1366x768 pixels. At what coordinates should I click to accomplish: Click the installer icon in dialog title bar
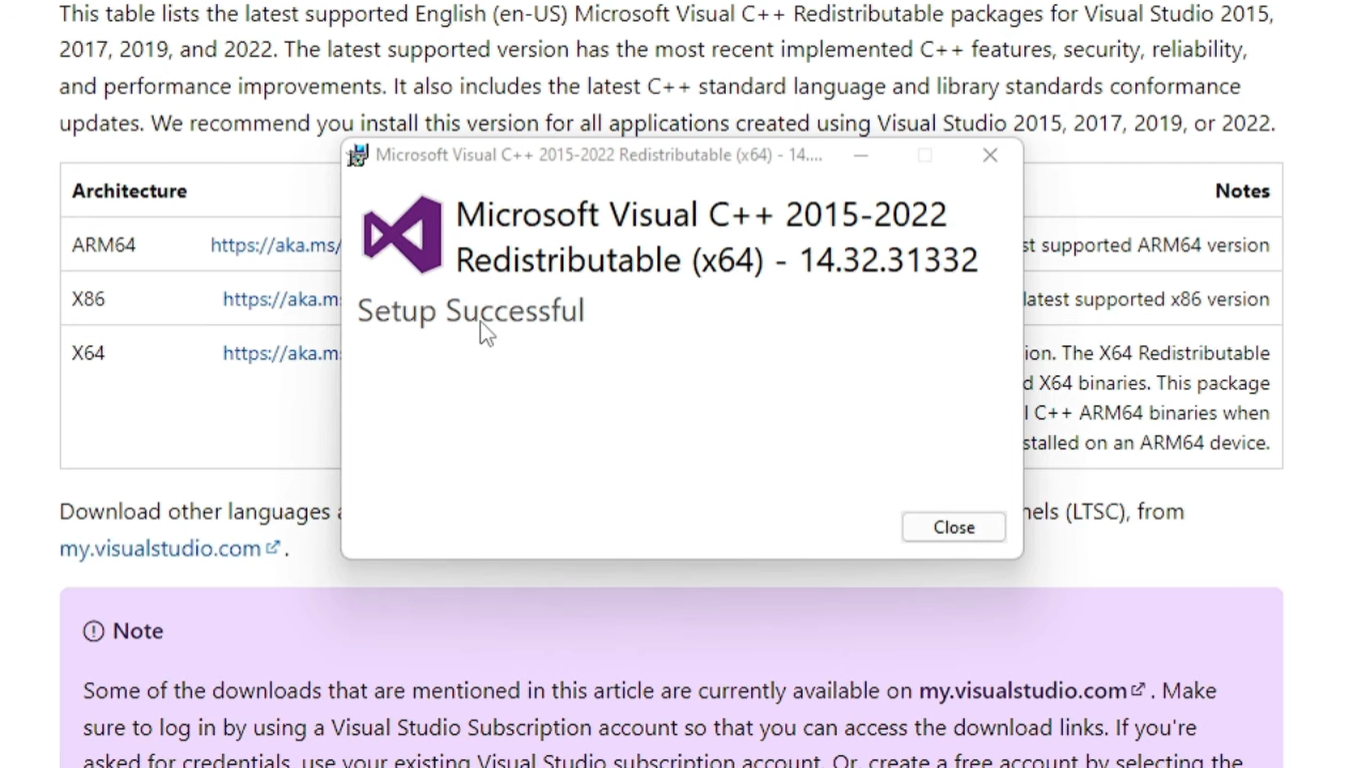357,155
